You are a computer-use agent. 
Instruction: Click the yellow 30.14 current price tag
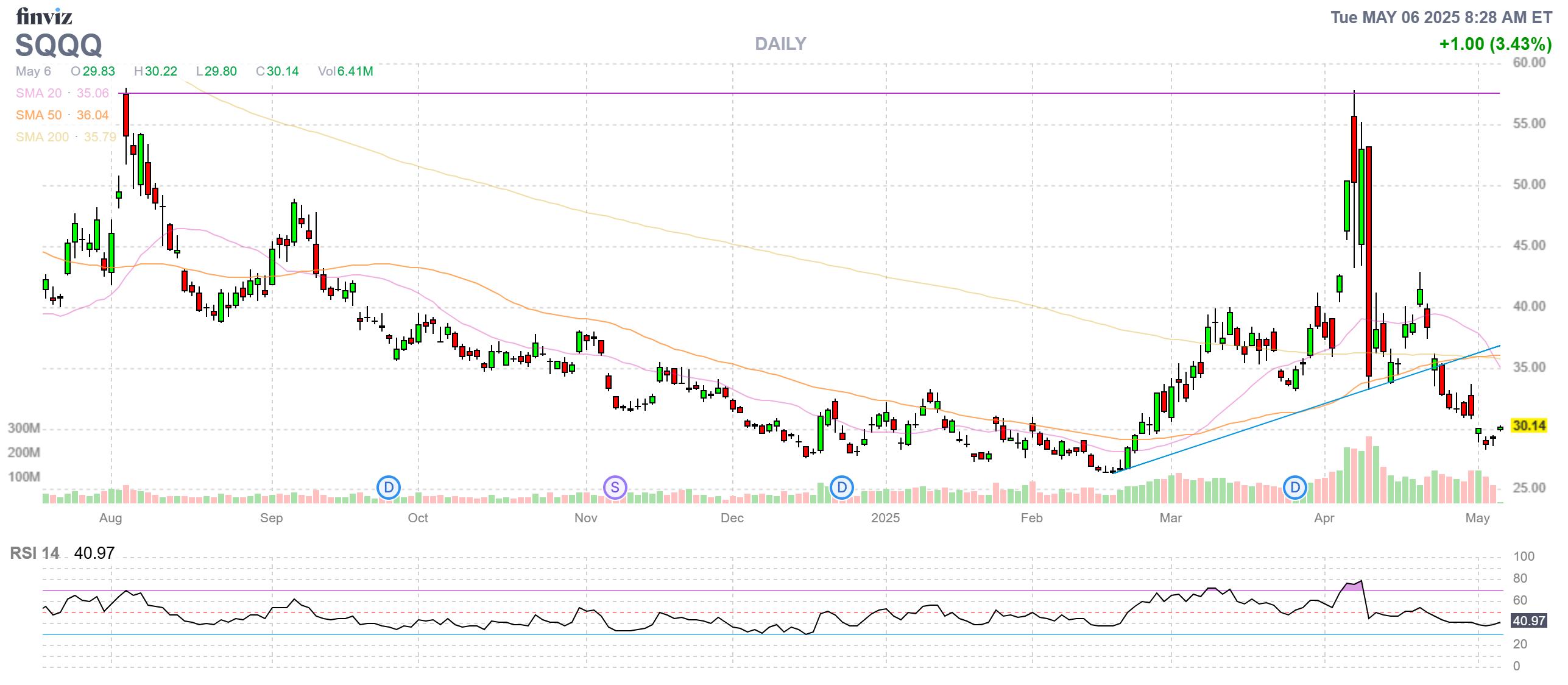coord(1529,426)
